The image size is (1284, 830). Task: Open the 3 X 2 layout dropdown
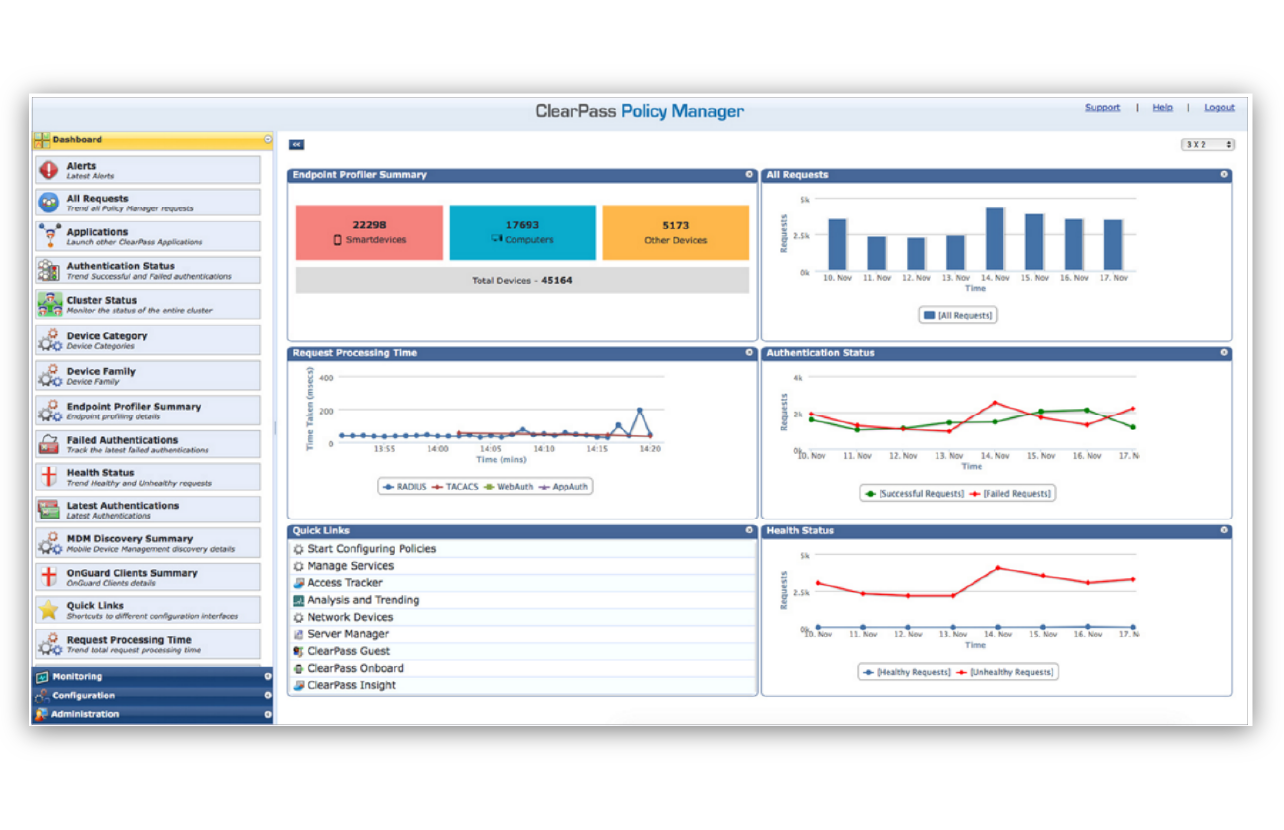pyautogui.click(x=1208, y=145)
